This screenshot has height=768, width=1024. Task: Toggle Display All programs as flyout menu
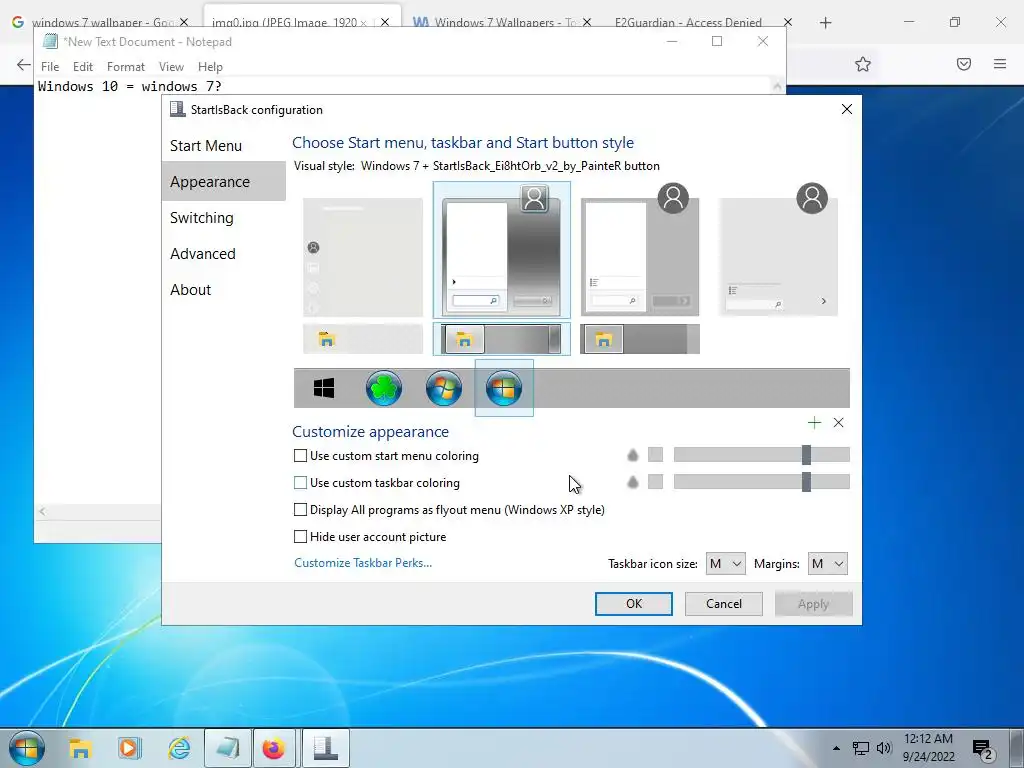300,509
